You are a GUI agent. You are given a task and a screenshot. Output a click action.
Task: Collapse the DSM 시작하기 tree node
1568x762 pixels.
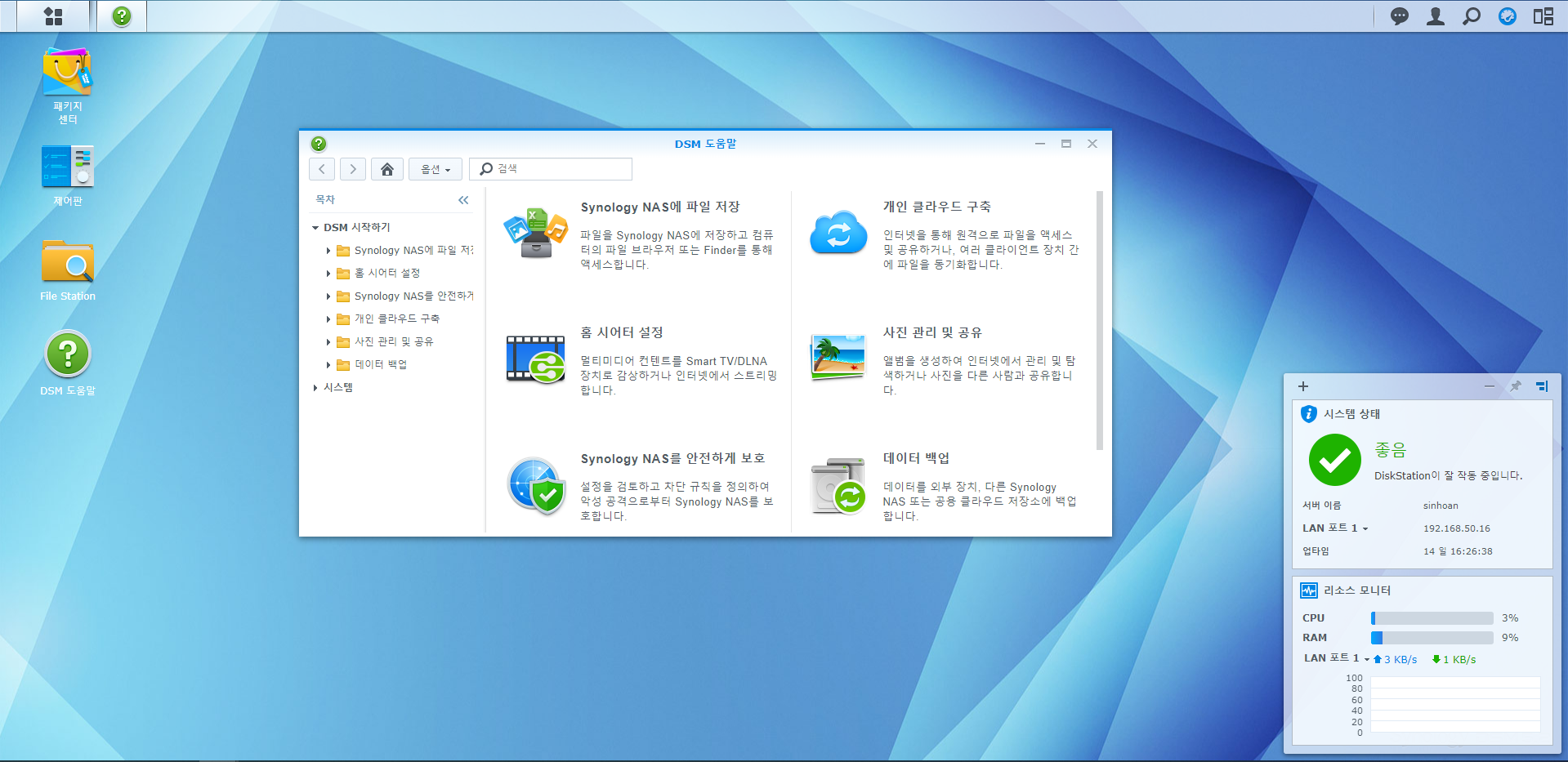(x=315, y=228)
